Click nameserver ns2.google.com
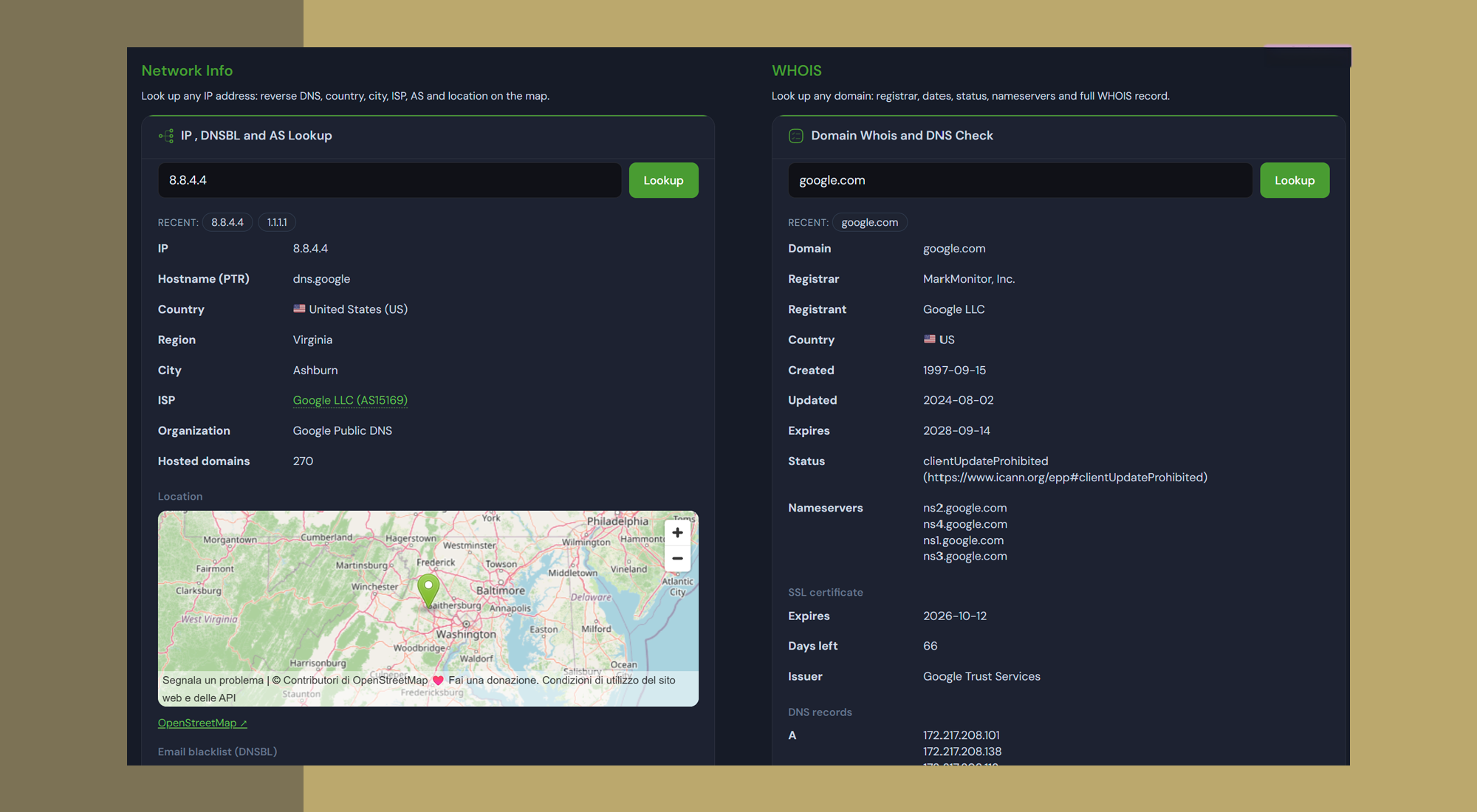Image resolution: width=1477 pixels, height=812 pixels. [x=964, y=508]
